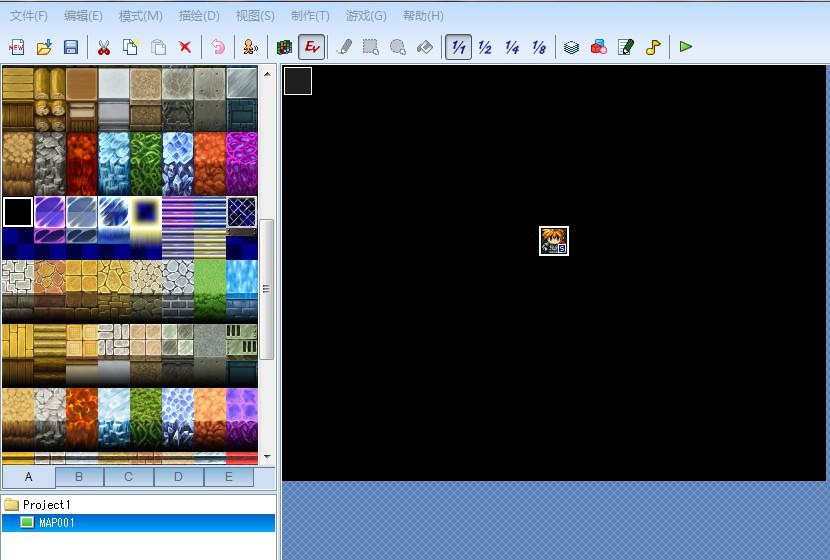This screenshot has height=560, width=830.
Task: Open the Database stacked-sheets icon
Action: click(572, 47)
